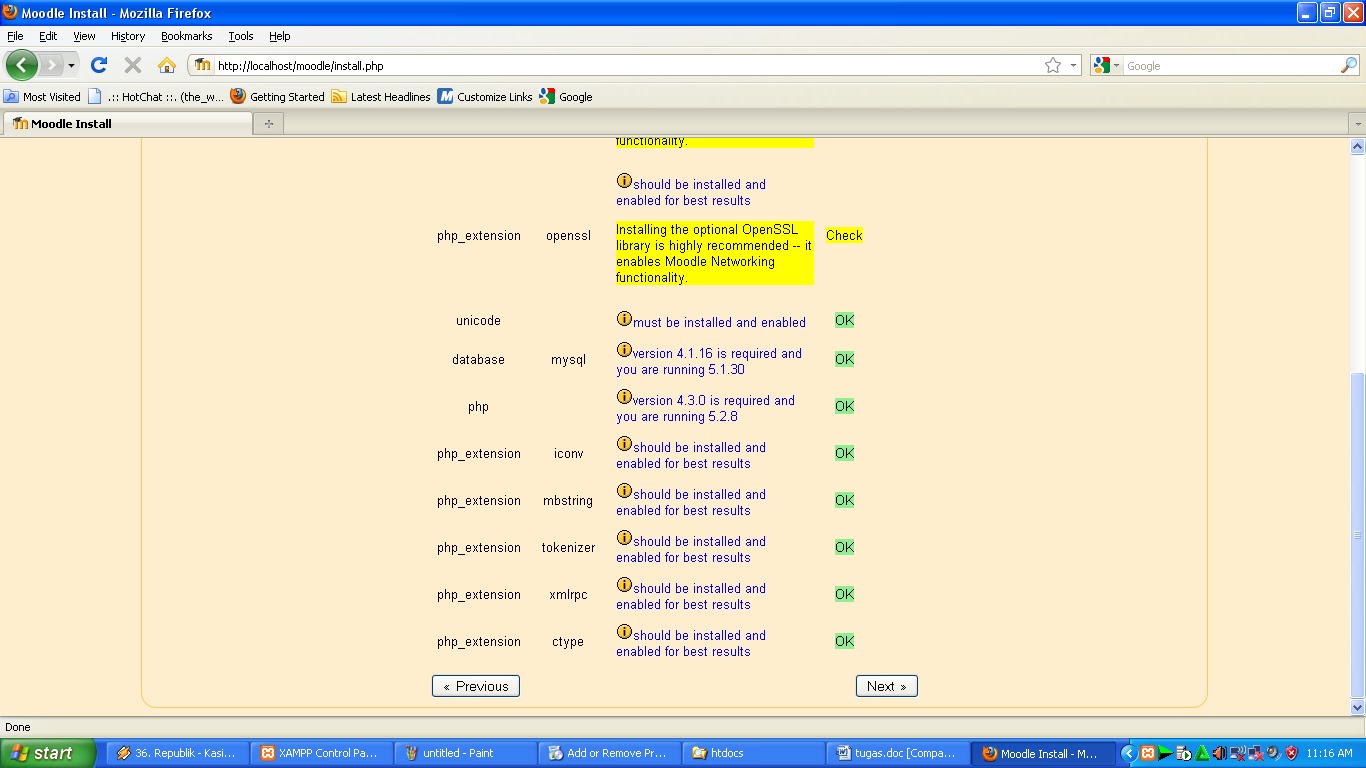Open the View menu

pos(84,36)
